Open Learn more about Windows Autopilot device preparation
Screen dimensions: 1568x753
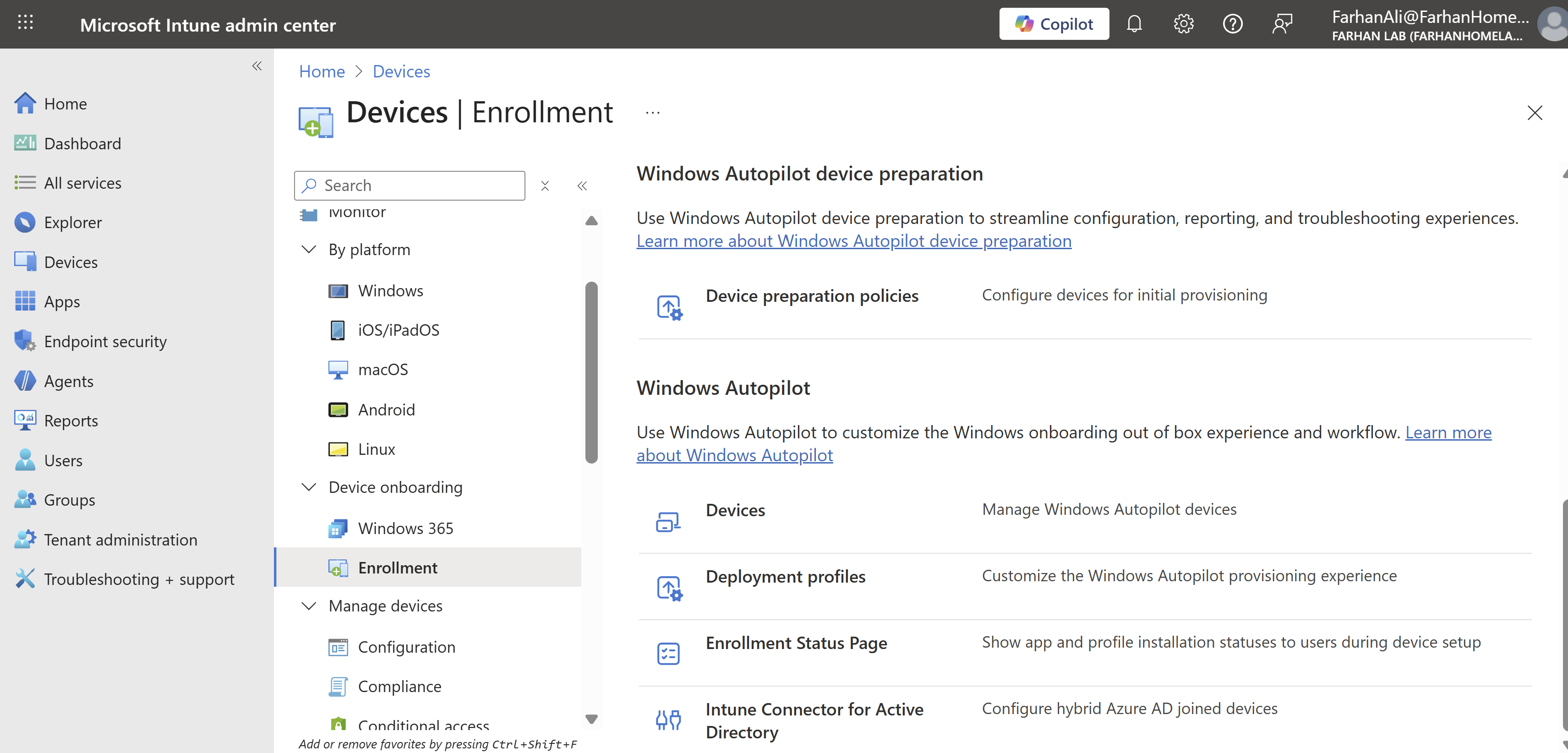pyautogui.click(x=853, y=241)
